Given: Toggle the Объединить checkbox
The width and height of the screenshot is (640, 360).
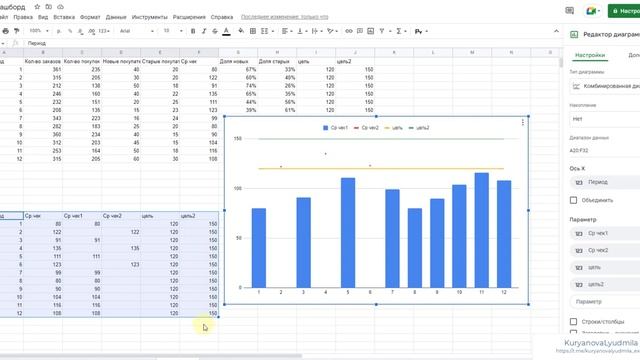Looking at the screenshot, I should [573, 200].
